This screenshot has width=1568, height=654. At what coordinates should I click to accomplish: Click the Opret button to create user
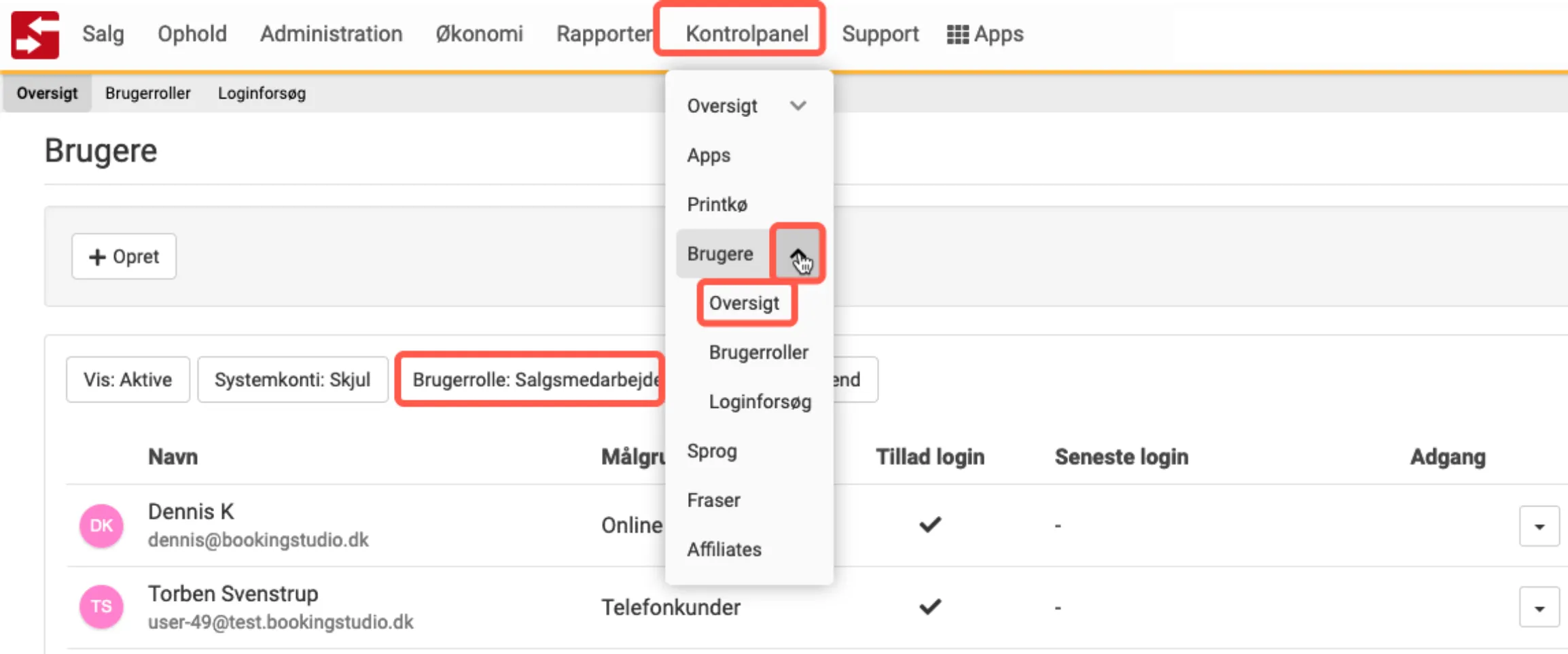pos(124,256)
